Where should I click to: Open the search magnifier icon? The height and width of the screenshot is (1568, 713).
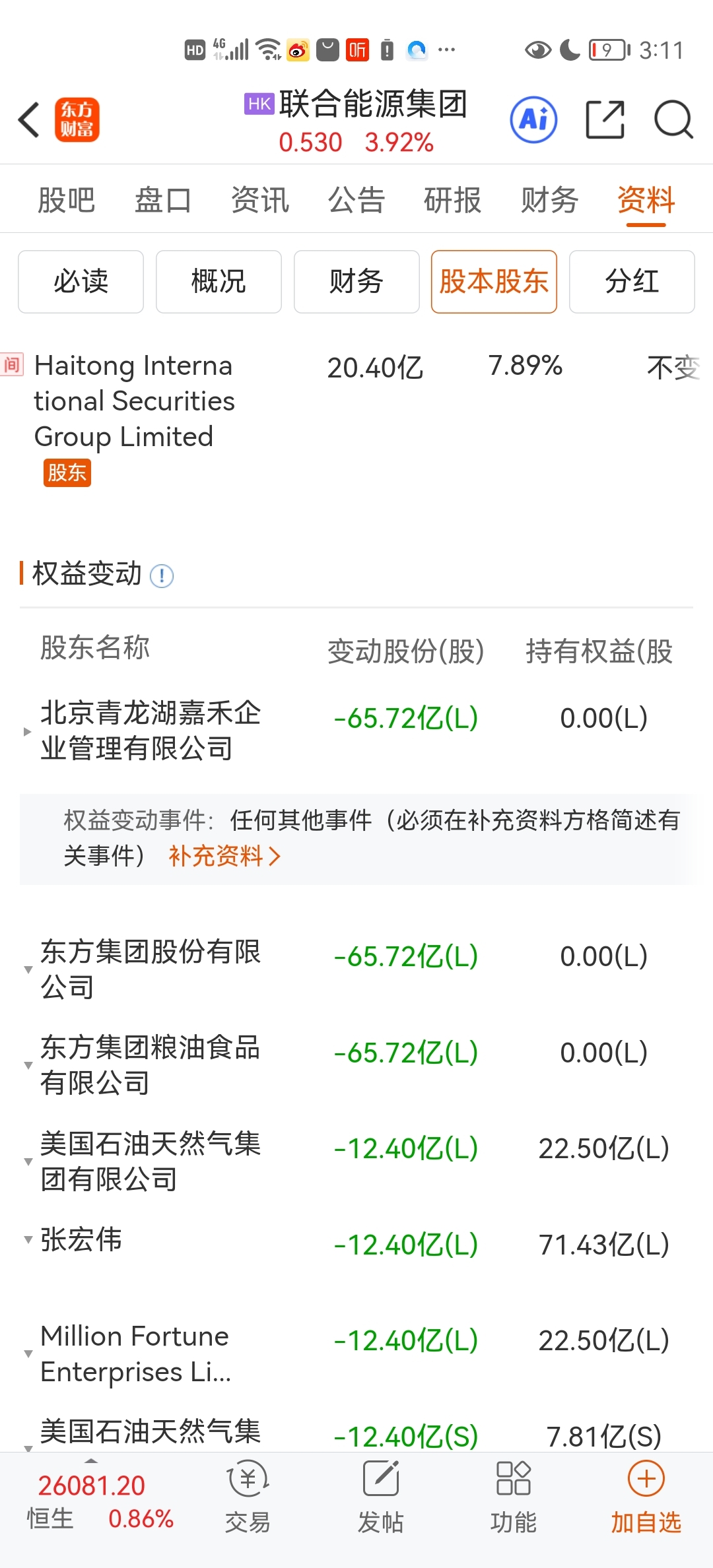click(x=673, y=120)
